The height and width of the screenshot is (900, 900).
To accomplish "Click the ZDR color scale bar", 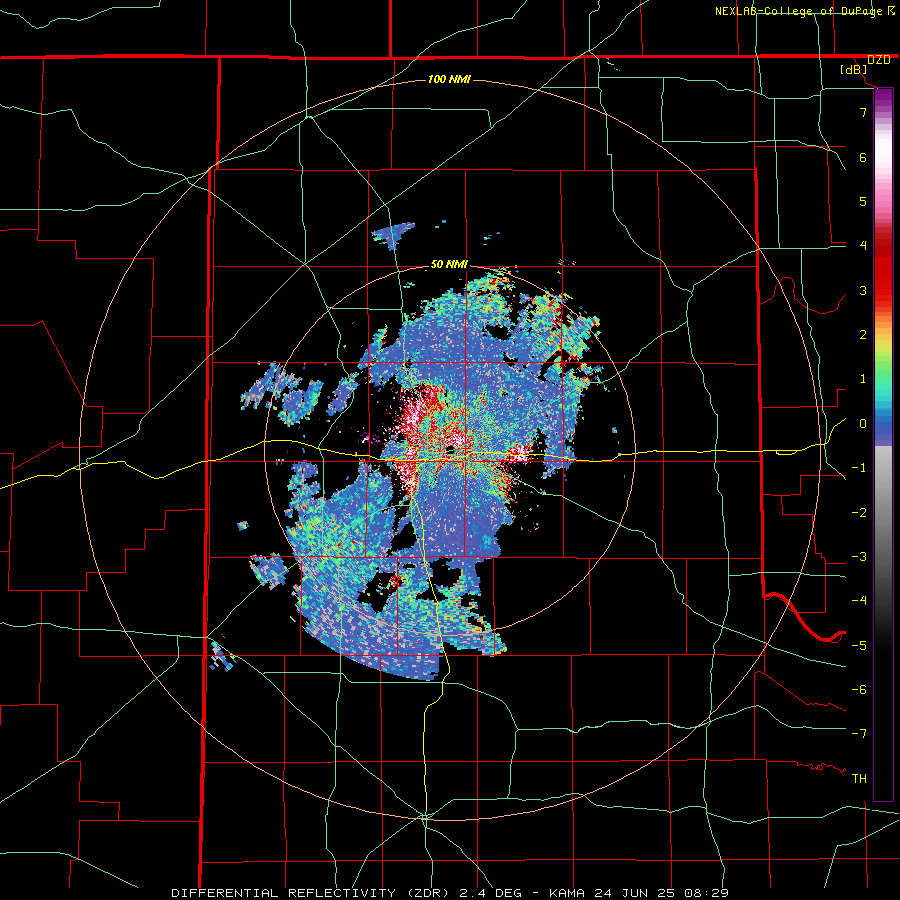I will tap(883, 444).
